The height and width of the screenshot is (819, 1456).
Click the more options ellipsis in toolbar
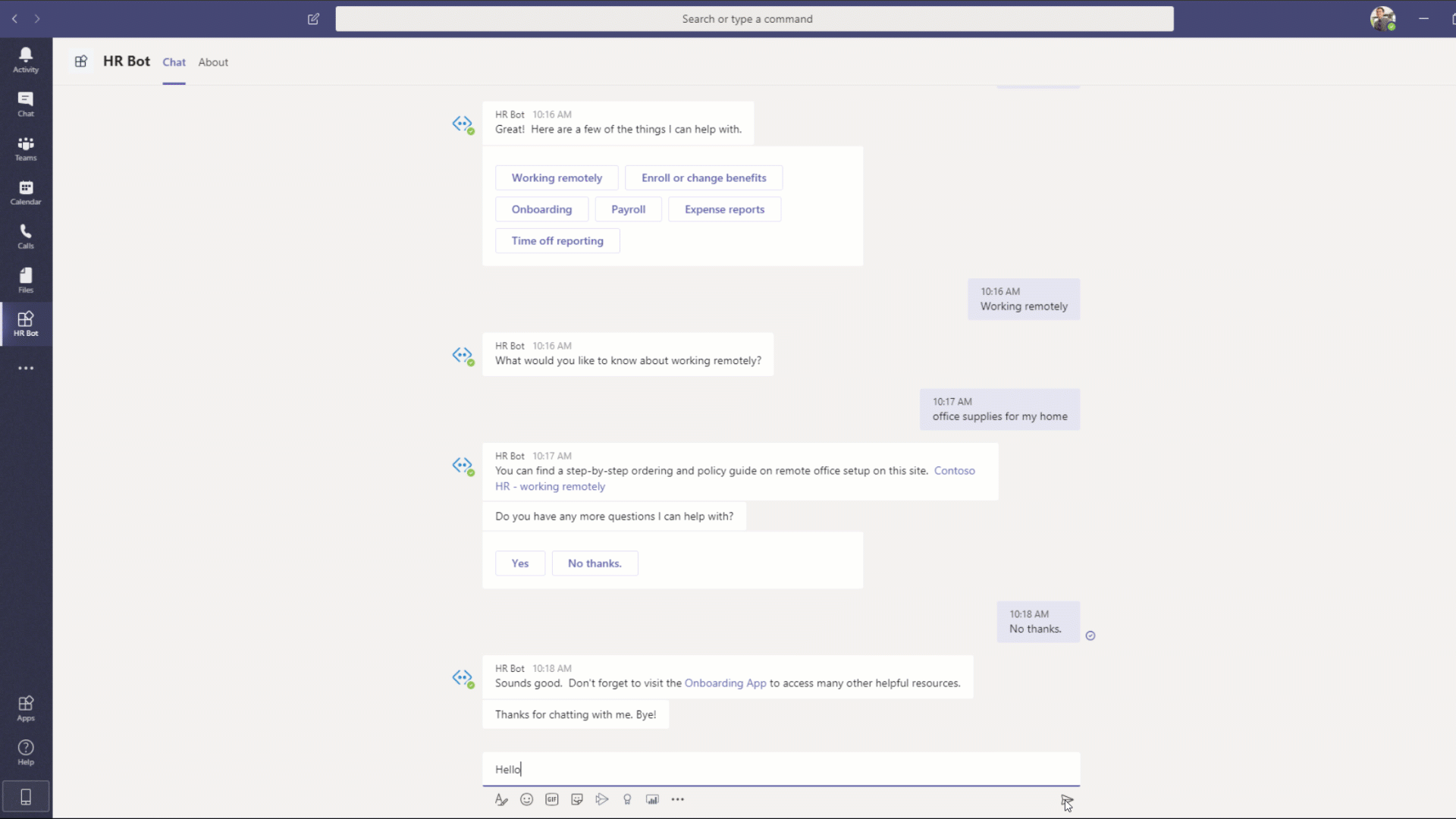point(678,799)
